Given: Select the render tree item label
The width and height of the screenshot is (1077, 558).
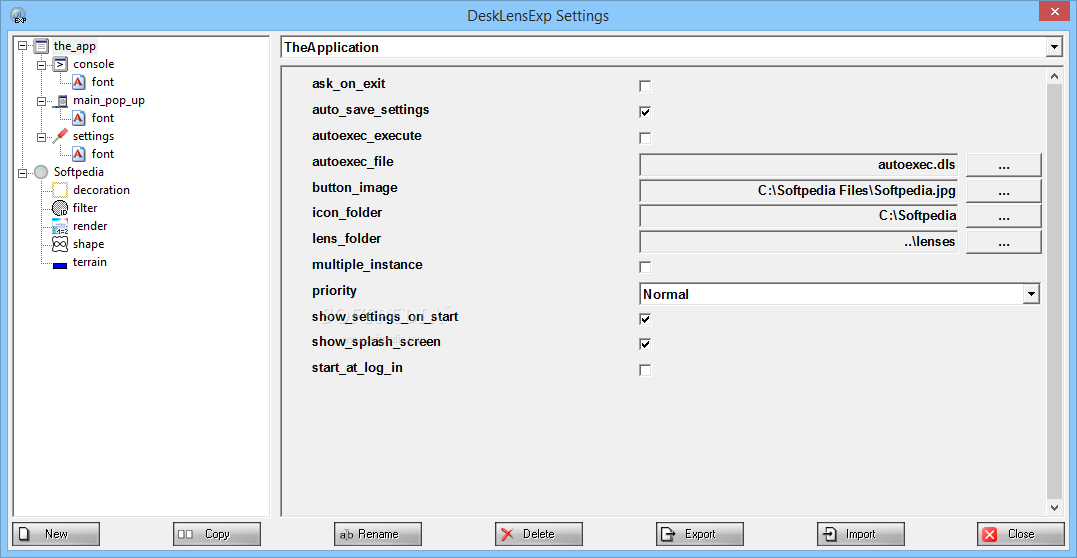Looking at the screenshot, I should pos(90,226).
